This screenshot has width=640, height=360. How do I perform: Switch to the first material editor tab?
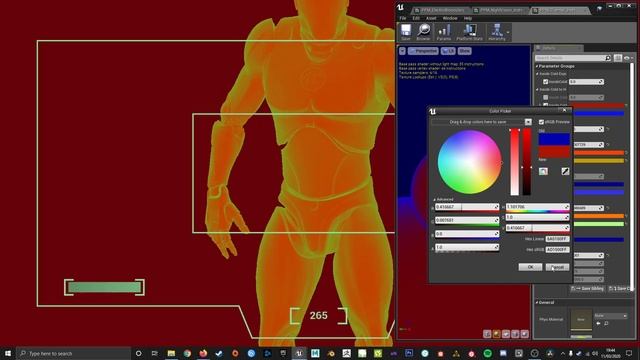click(442, 10)
